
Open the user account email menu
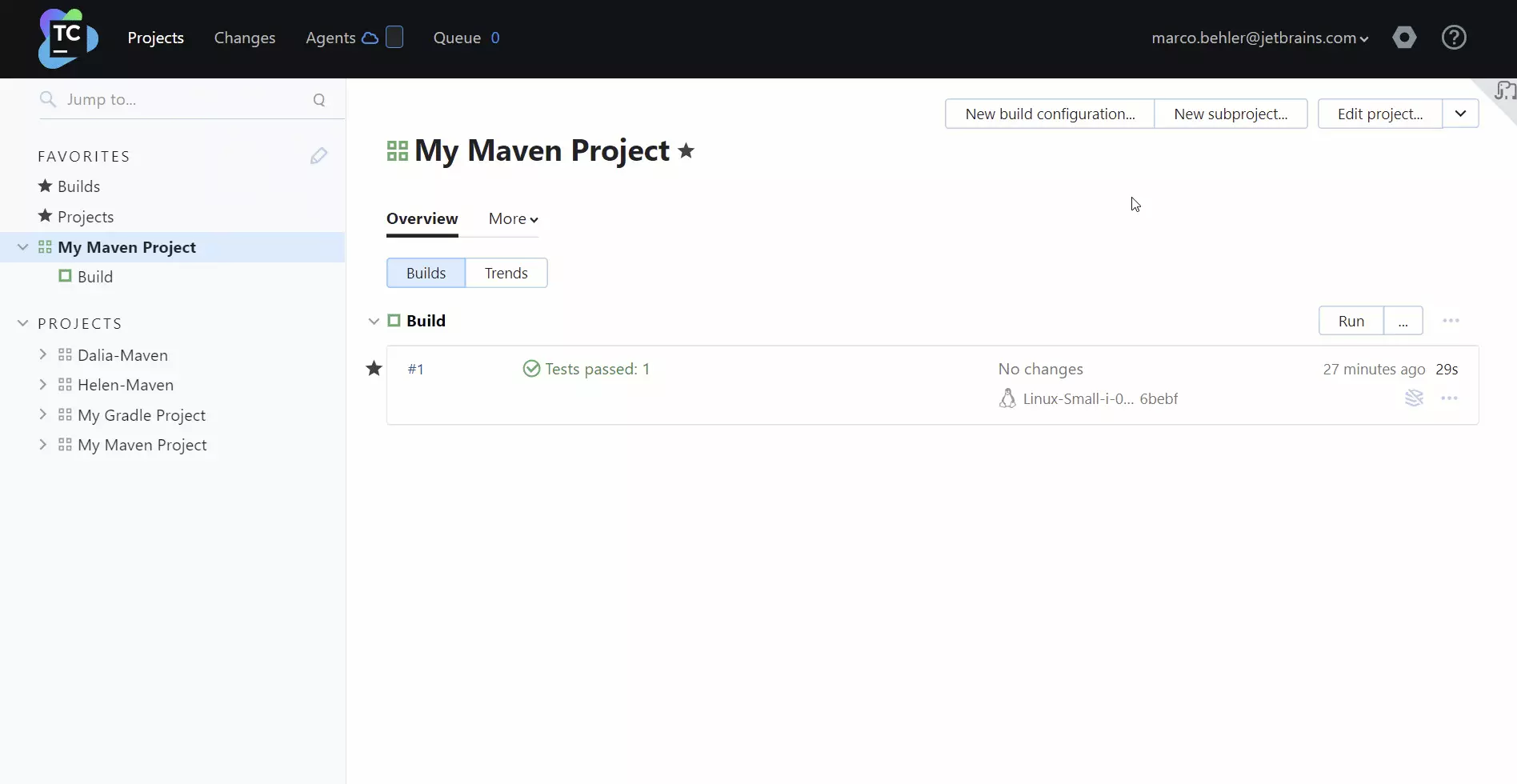[x=1259, y=38]
